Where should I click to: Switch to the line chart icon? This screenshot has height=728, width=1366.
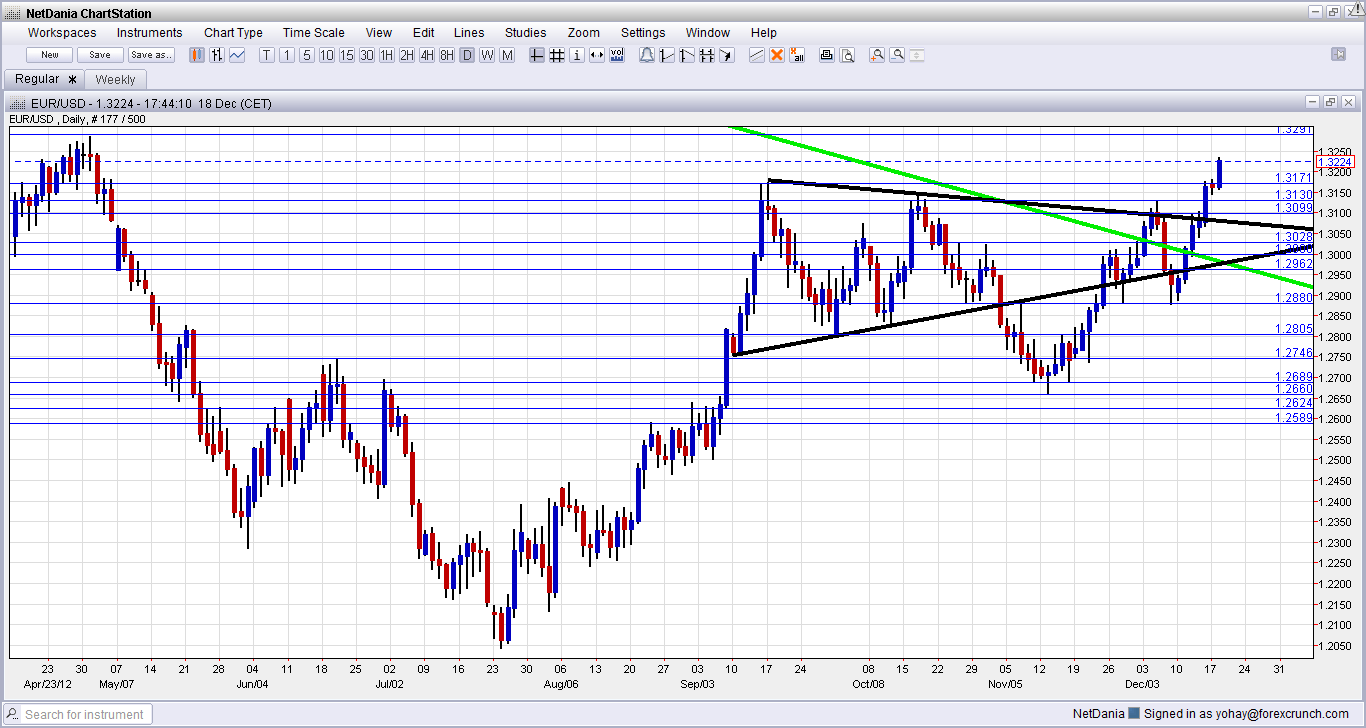click(x=237, y=55)
